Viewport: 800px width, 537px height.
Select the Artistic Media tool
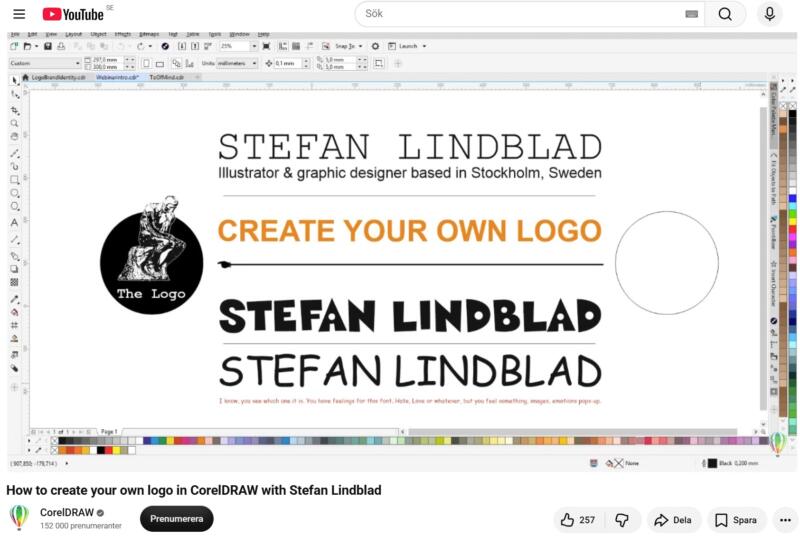[x=14, y=166]
